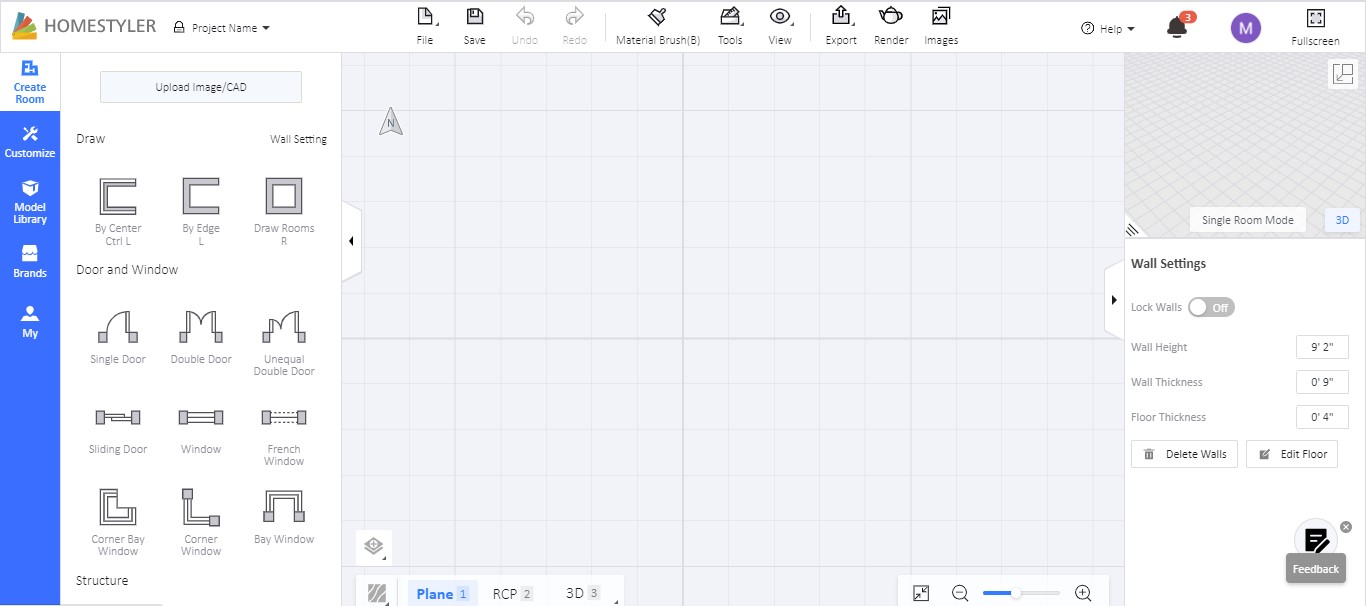The height and width of the screenshot is (606, 1366).
Task: Click the notification bell icon
Action: coord(1177,28)
